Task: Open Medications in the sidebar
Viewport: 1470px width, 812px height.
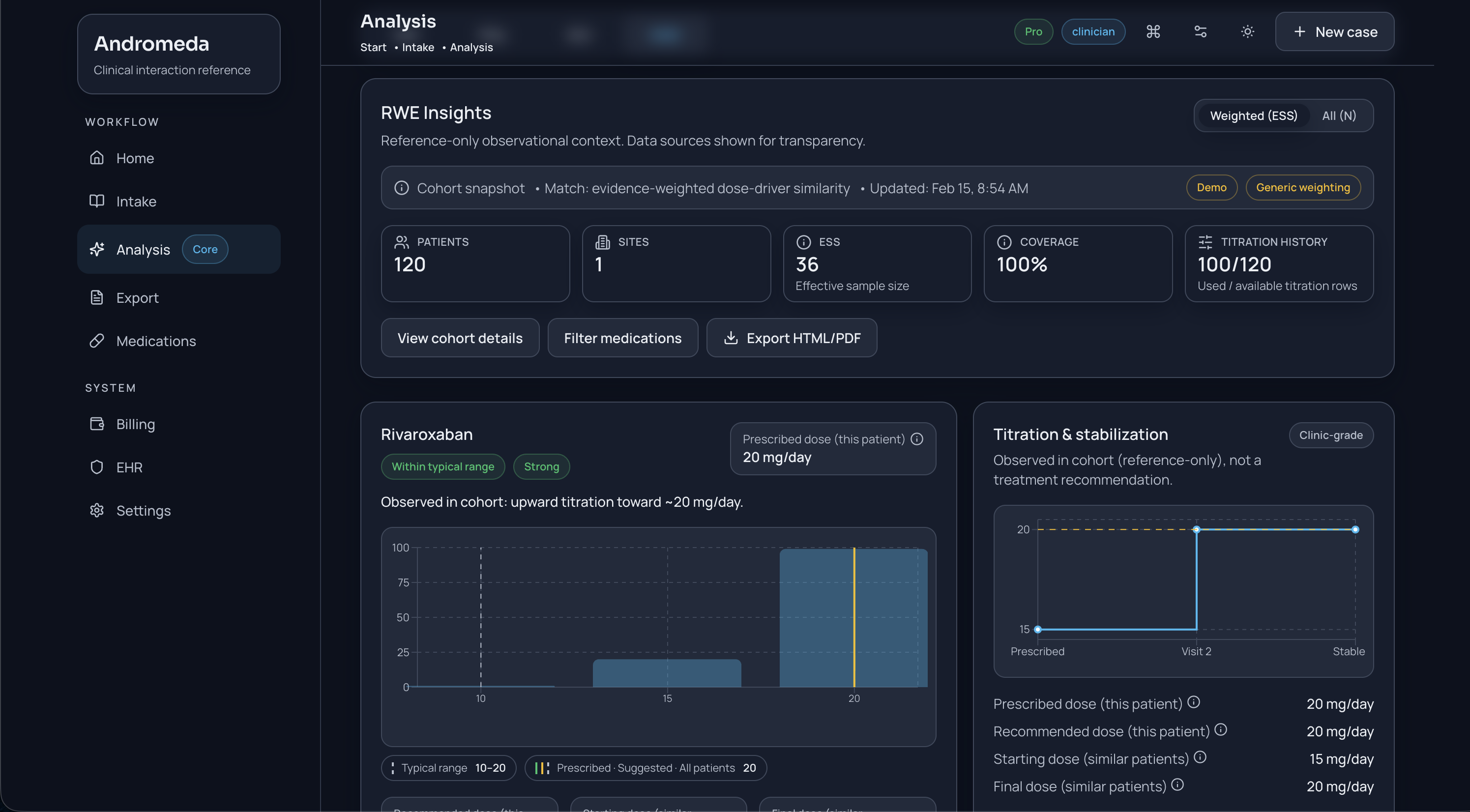Action: point(156,341)
